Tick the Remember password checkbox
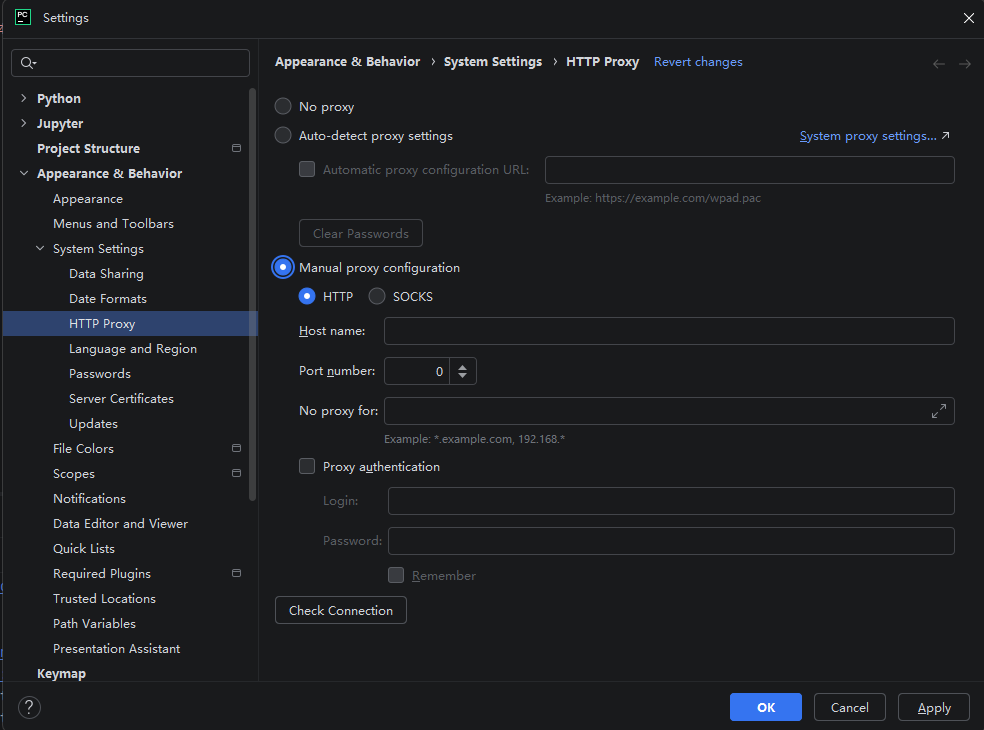Viewport: 984px width, 730px height. pos(396,575)
